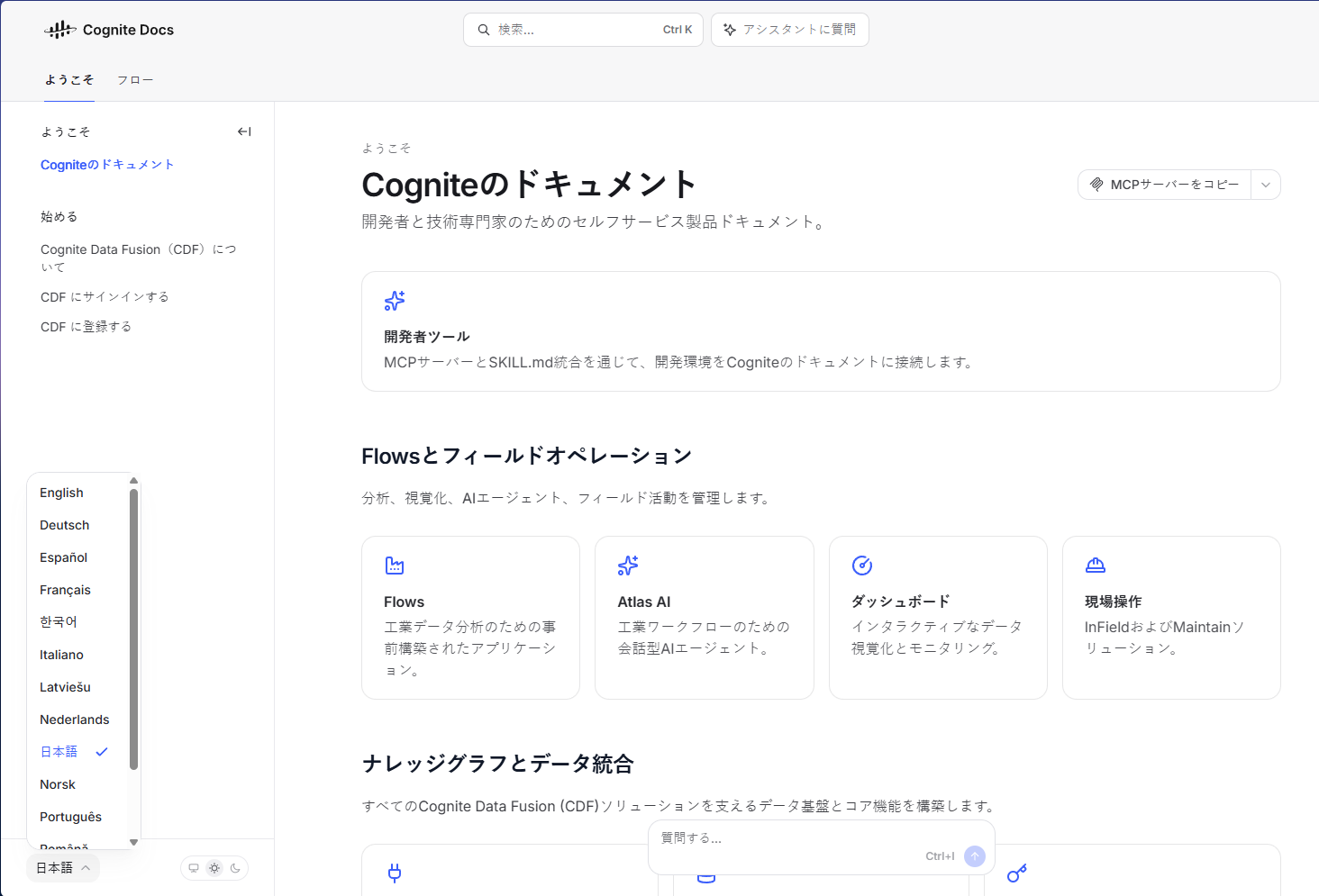Viewport: 1319px width, 896px height.
Task: Click the アシスタントに質問 button
Action: point(790,30)
